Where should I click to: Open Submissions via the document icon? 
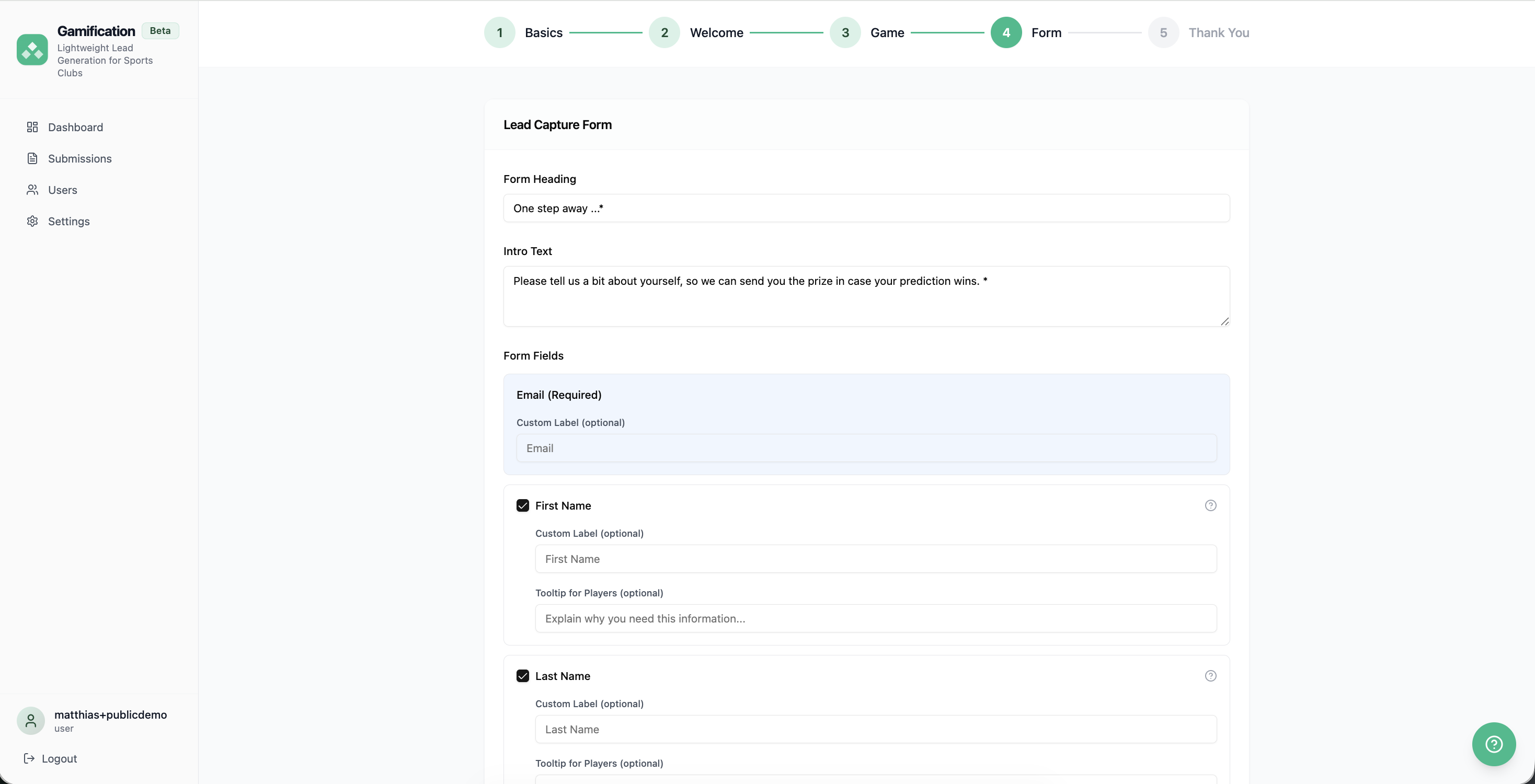(x=33, y=158)
